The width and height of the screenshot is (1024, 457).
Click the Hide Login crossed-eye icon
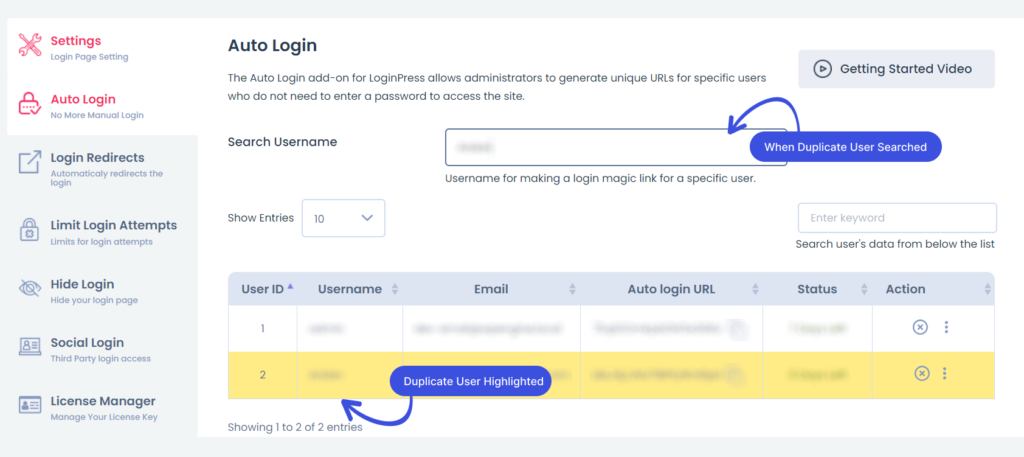30,289
